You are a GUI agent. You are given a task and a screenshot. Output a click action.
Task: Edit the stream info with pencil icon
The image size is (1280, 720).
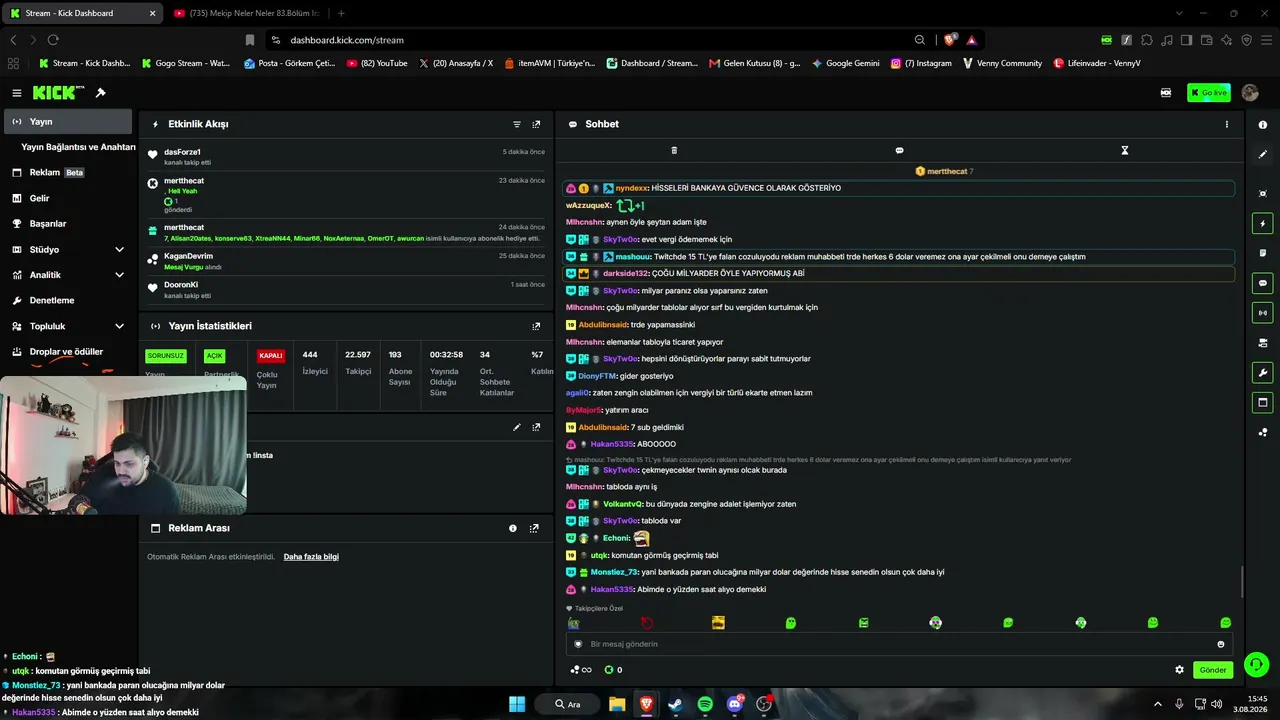tap(517, 427)
